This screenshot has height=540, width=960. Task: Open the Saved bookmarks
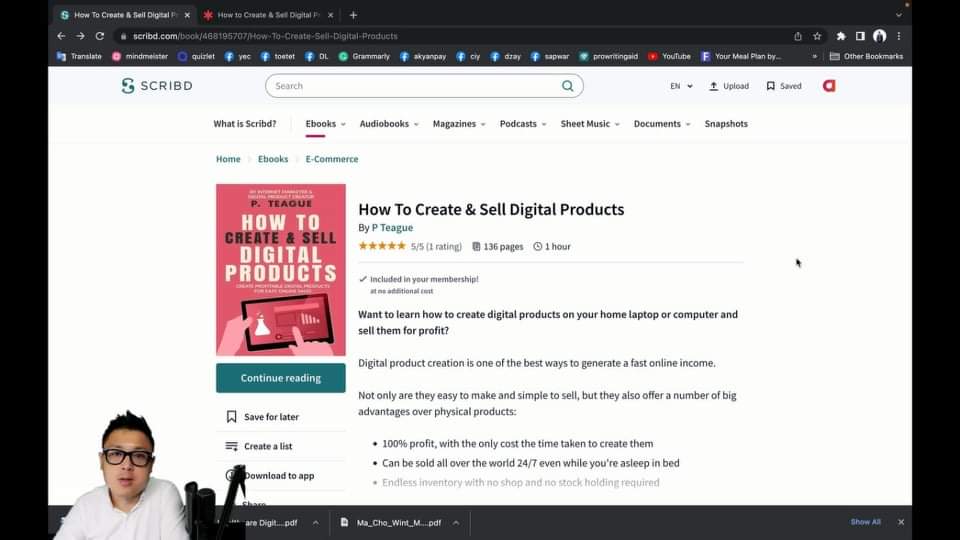[x=784, y=86]
